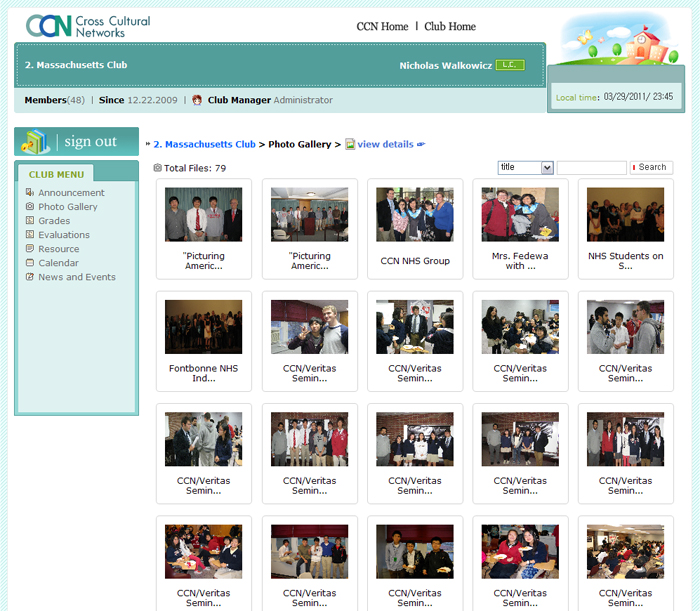
Task: Click the Nicholas Walkowicz user name
Action: click(446, 66)
